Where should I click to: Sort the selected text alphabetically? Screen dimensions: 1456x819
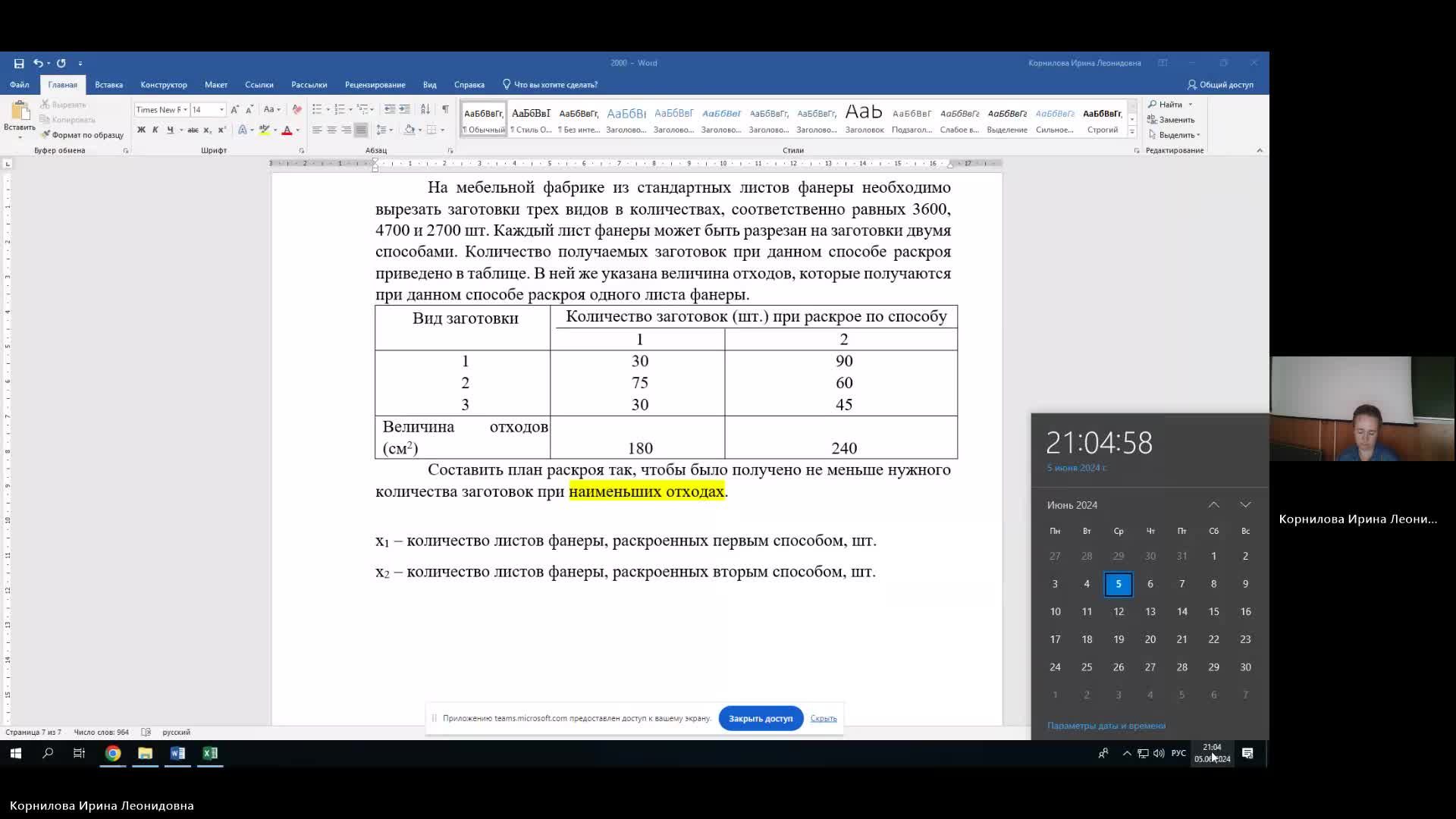click(x=425, y=109)
